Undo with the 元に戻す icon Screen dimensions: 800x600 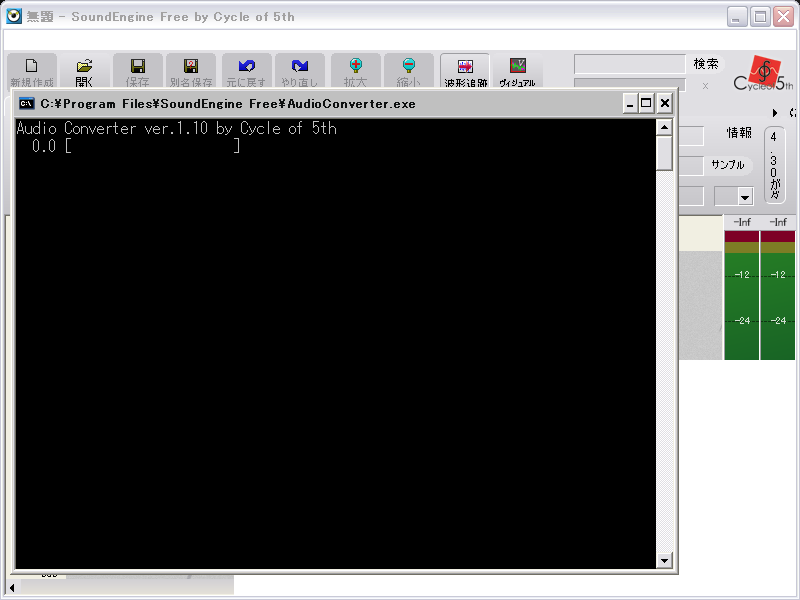point(246,71)
